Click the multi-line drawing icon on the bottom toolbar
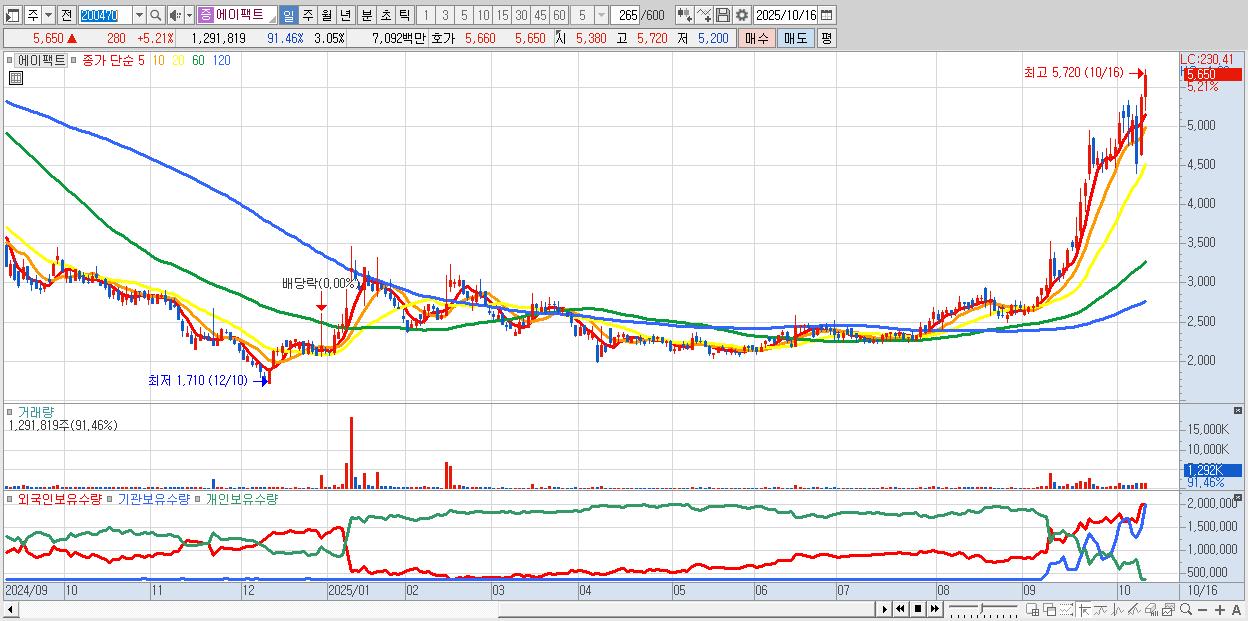 pos(1134,609)
